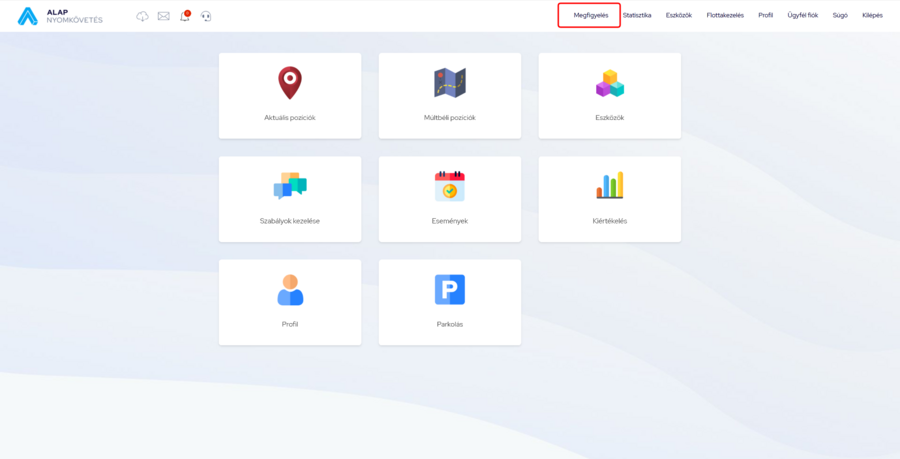Viewport: 900px width, 459px height.
Task: Click the Események calendar icon
Action: coord(450,186)
